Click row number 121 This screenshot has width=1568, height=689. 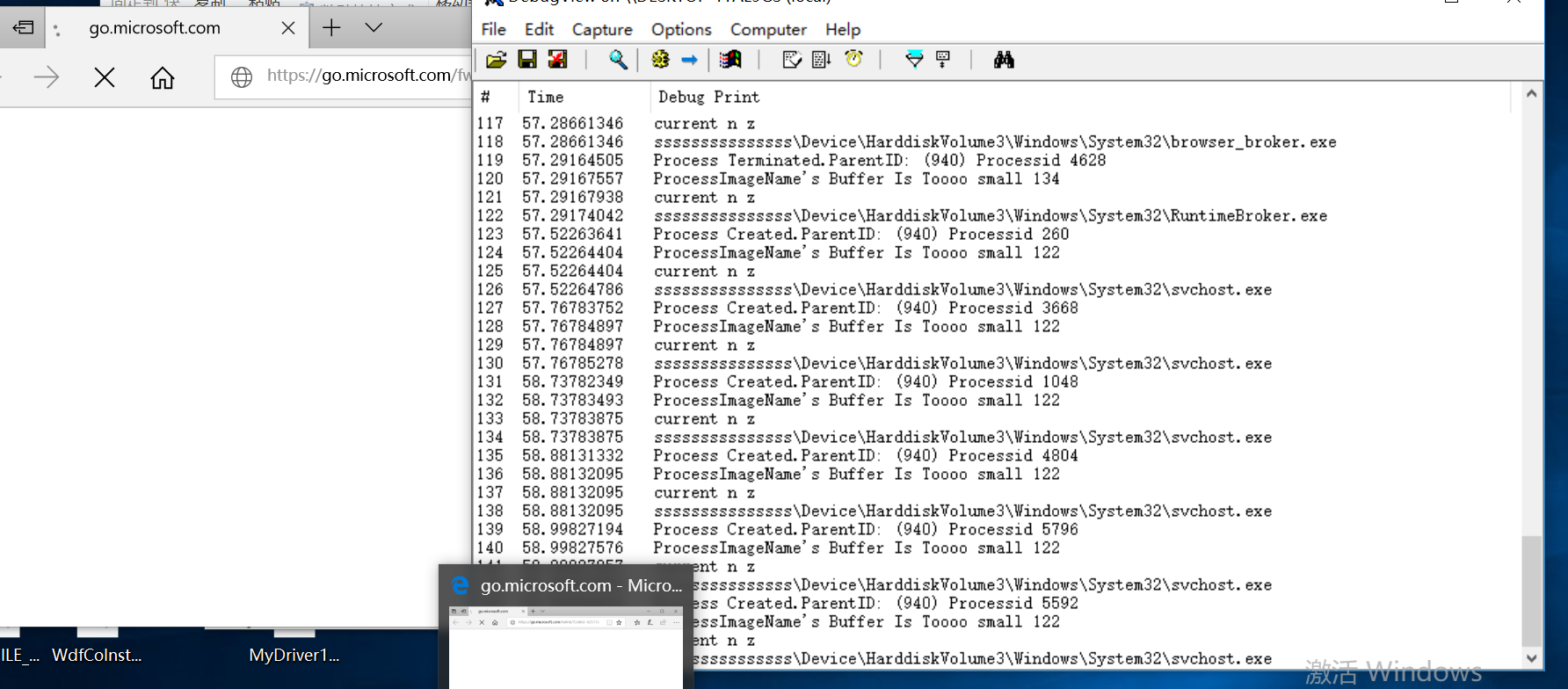pyautogui.click(x=490, y=198)
